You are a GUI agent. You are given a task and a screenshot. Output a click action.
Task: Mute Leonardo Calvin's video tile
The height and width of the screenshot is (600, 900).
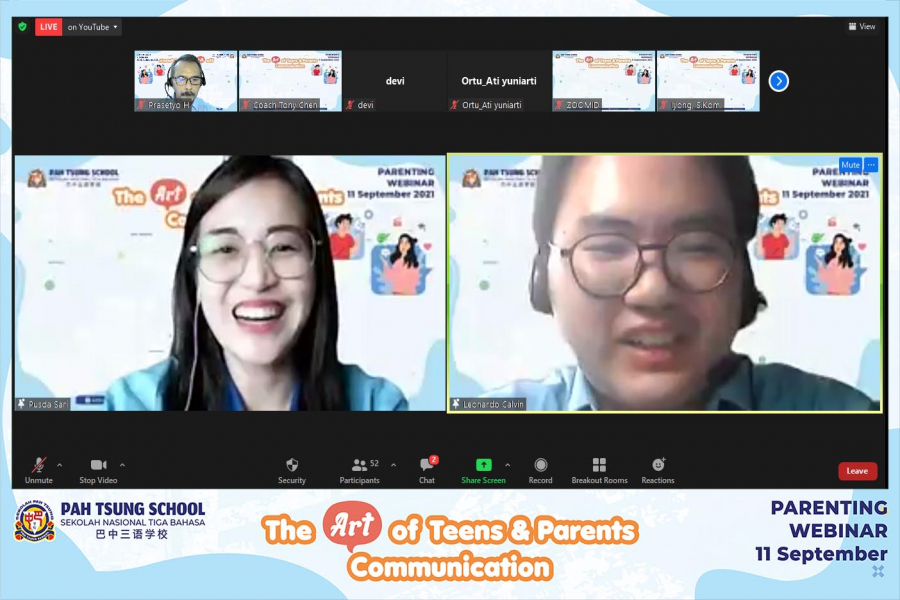pos(849,165)
